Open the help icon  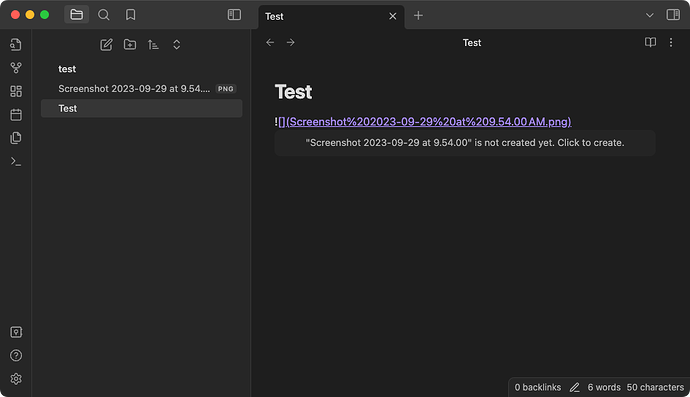16,355
